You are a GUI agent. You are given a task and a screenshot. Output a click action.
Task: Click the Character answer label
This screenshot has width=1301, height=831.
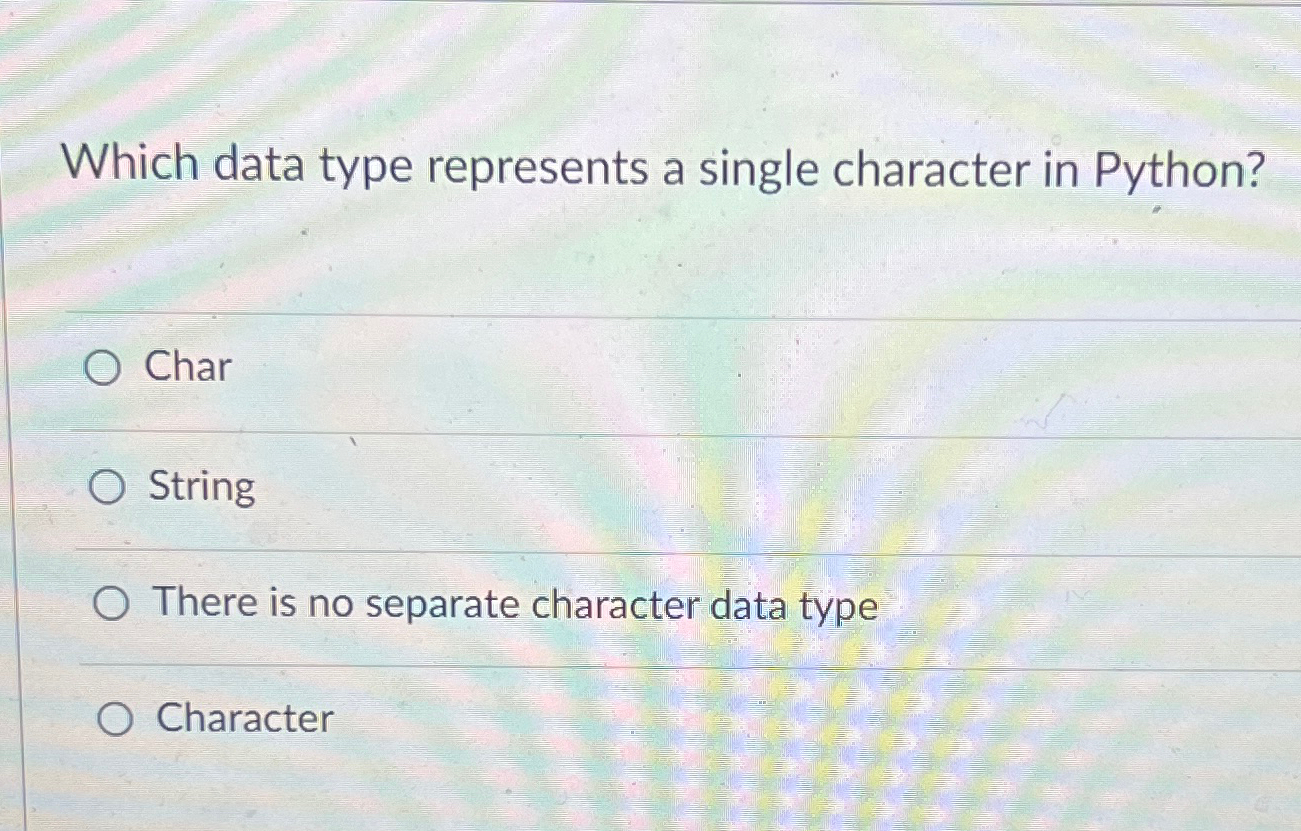(247, 719)
